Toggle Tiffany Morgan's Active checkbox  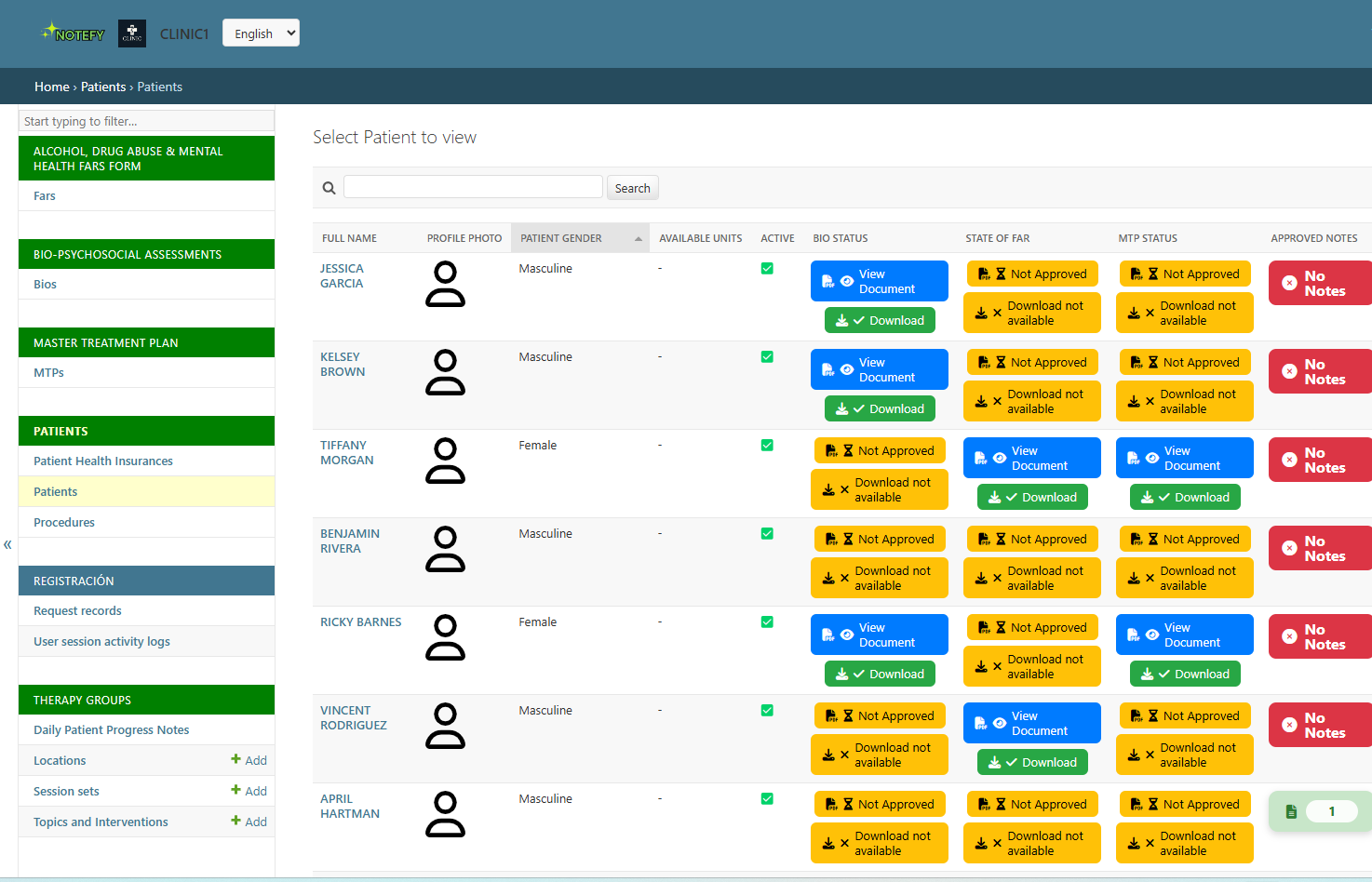click(767, 446)
